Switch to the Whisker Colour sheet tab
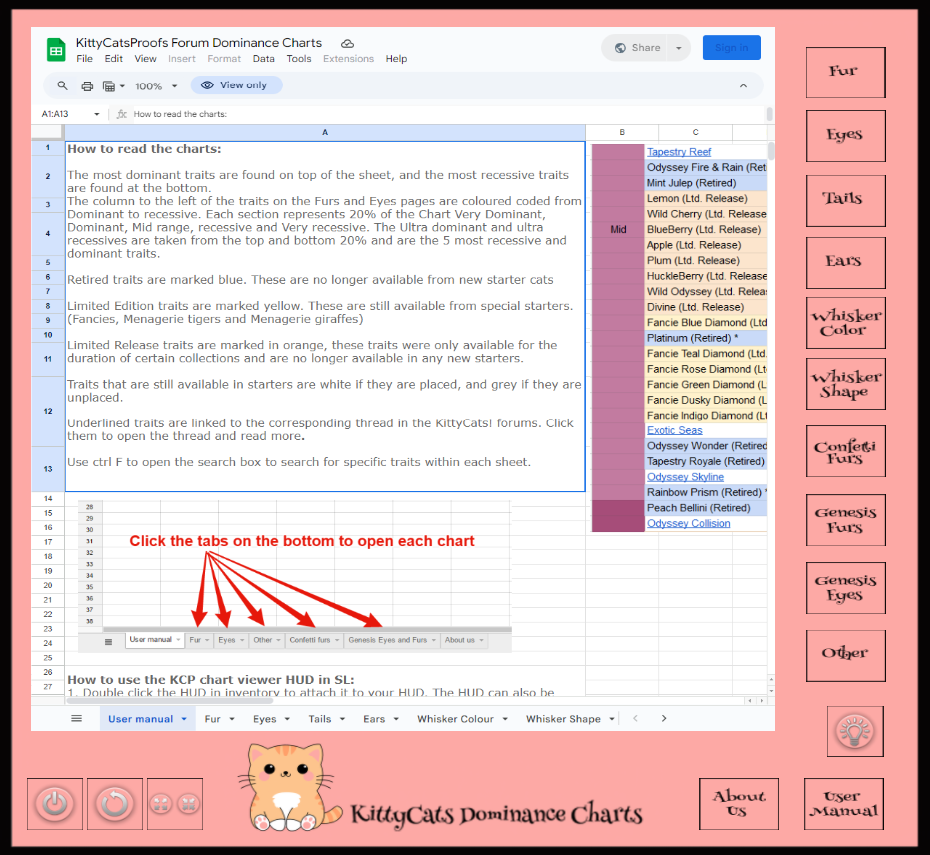 461,718
